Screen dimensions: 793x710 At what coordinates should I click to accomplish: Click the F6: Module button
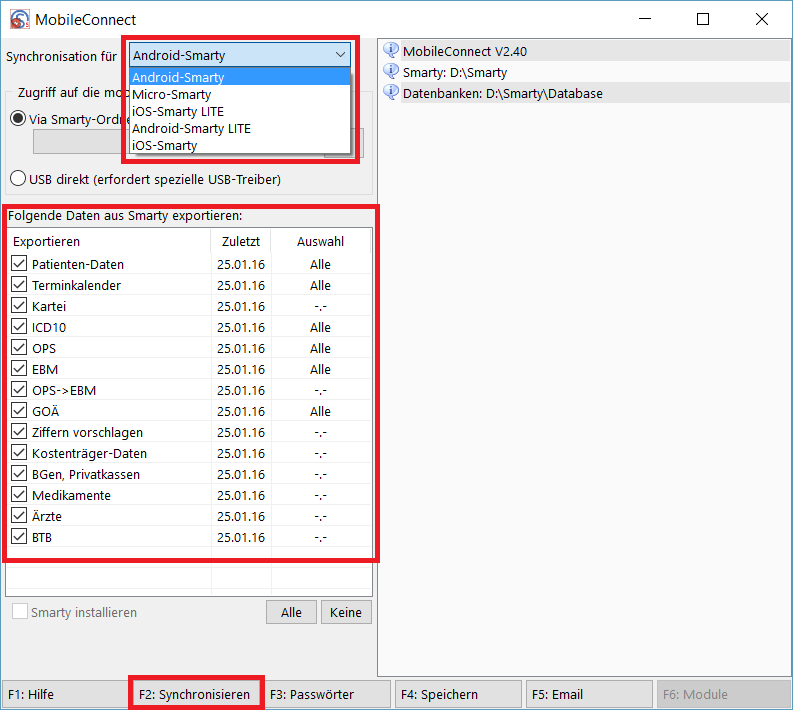pos(724,694)
